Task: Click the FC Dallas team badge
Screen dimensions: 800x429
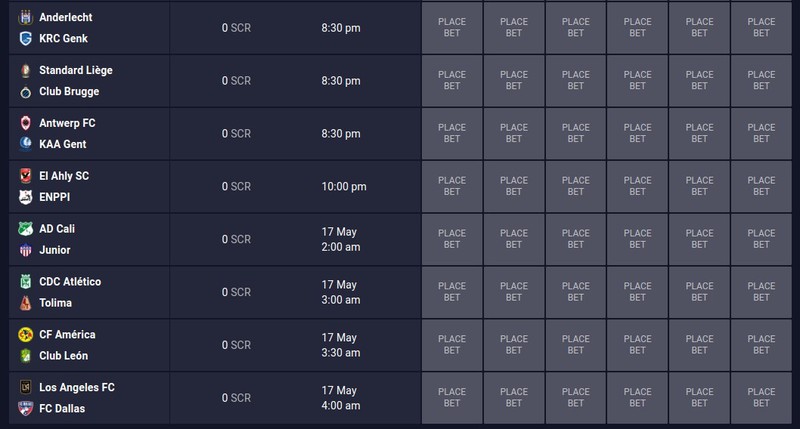Action: coord(26,409)
